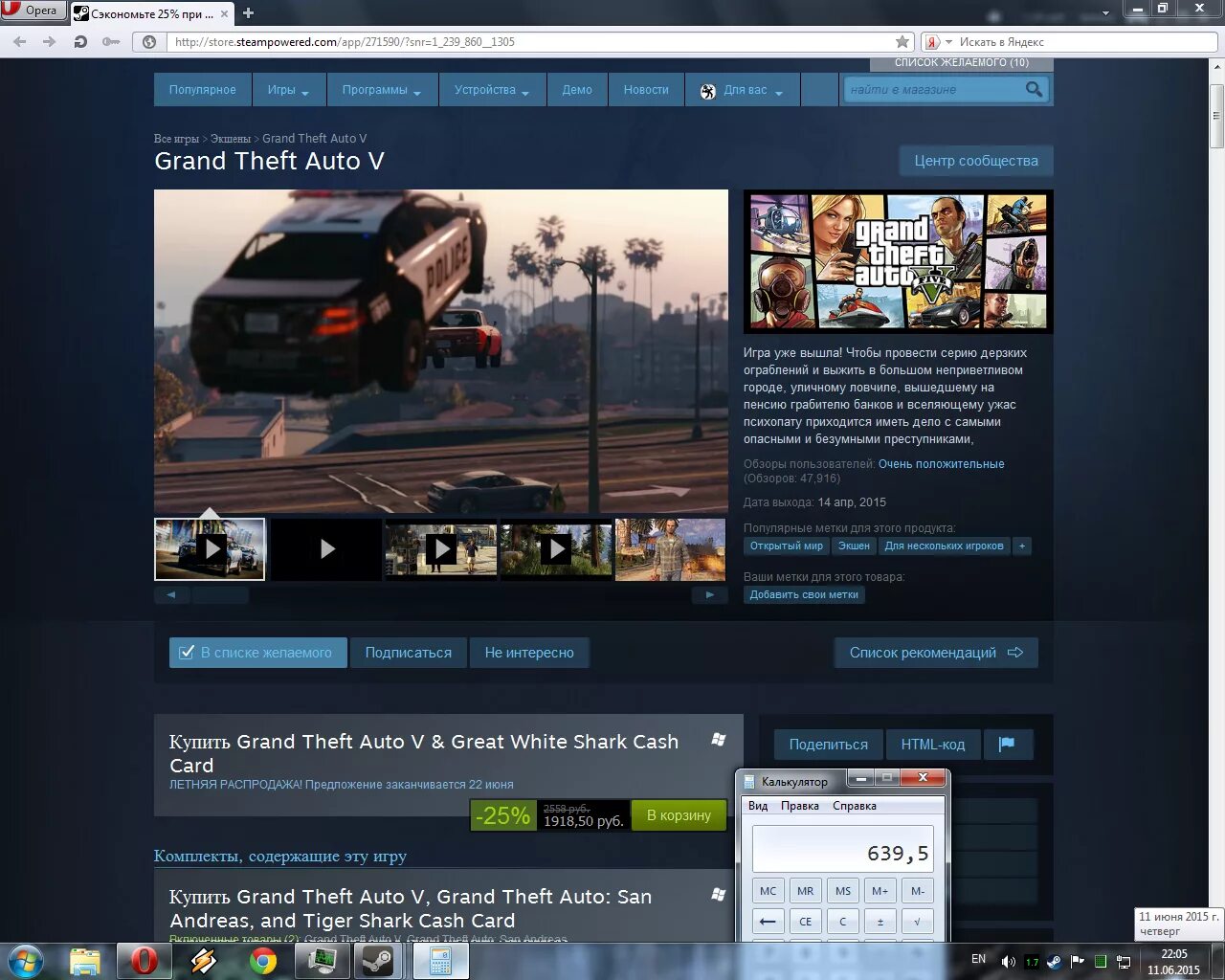Open the Opera main menu button

(33, 11)
